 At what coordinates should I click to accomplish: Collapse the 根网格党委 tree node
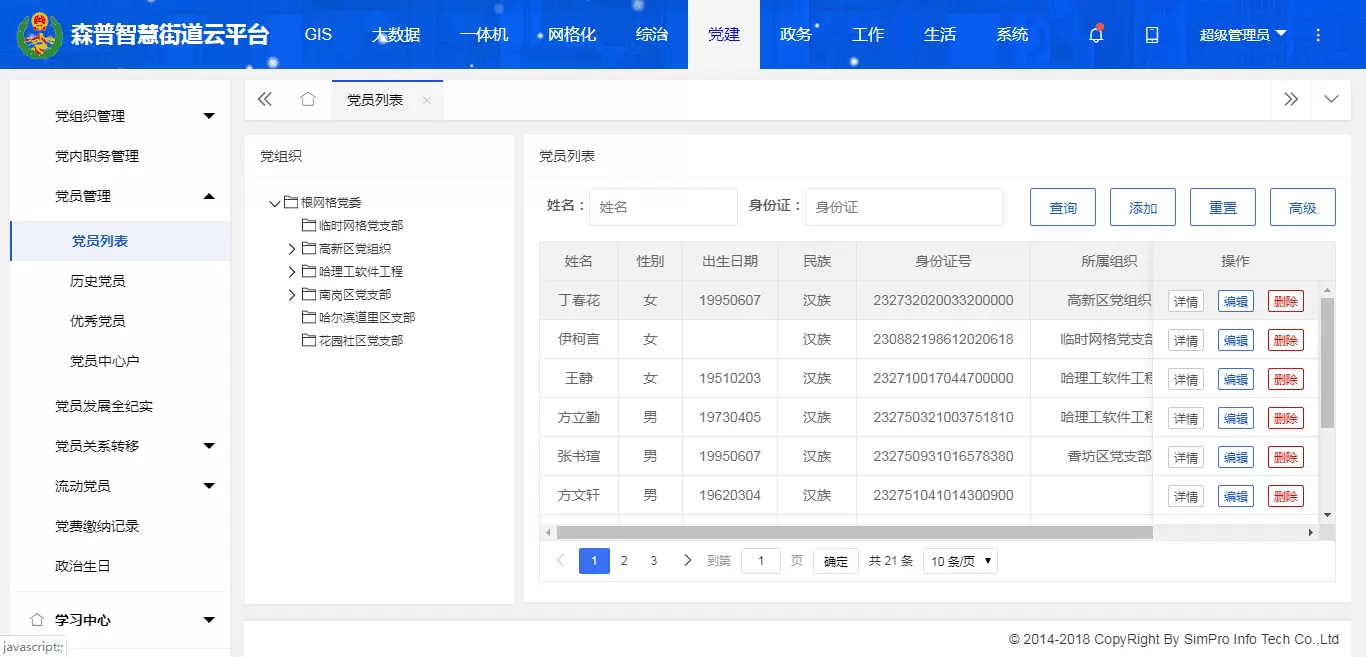coord(275,203)
